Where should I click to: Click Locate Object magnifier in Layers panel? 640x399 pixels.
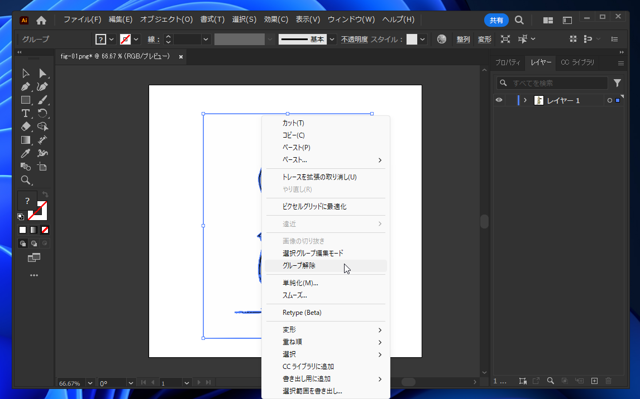coord(551,381)
